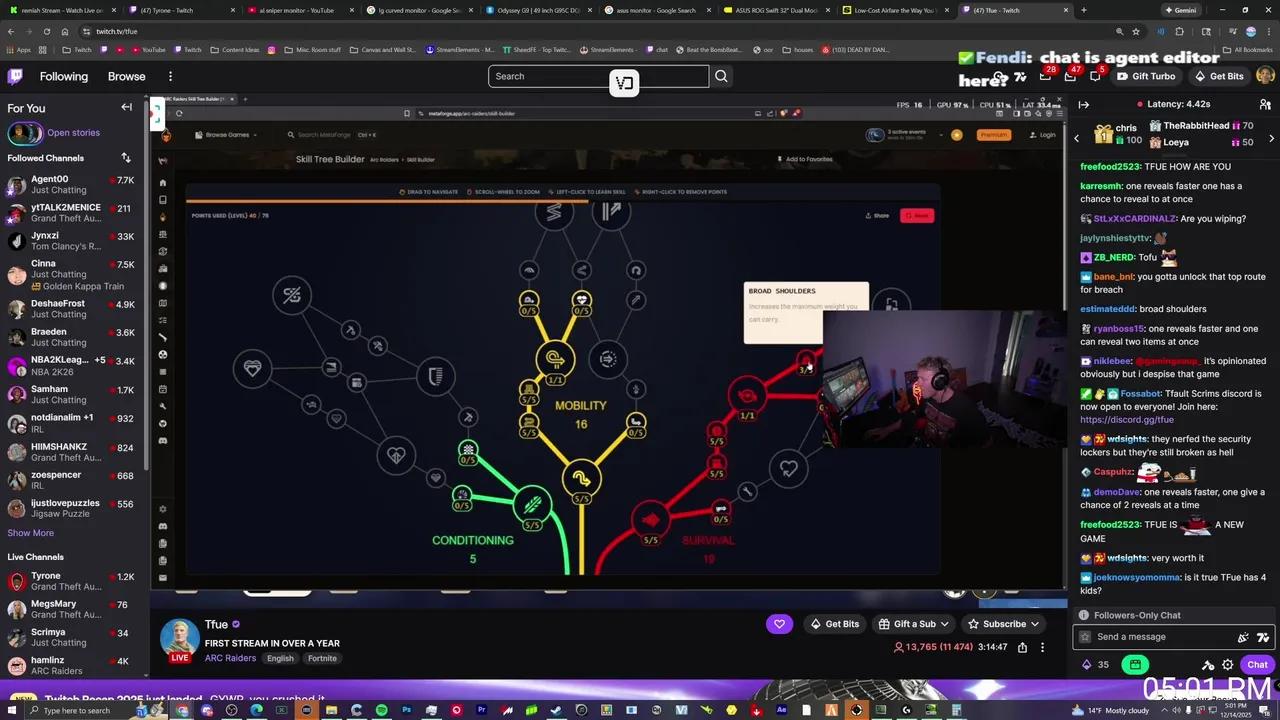Click Get Bits below the video
The width and height of the screenshot is (1280, 720).
click(834, 624)
